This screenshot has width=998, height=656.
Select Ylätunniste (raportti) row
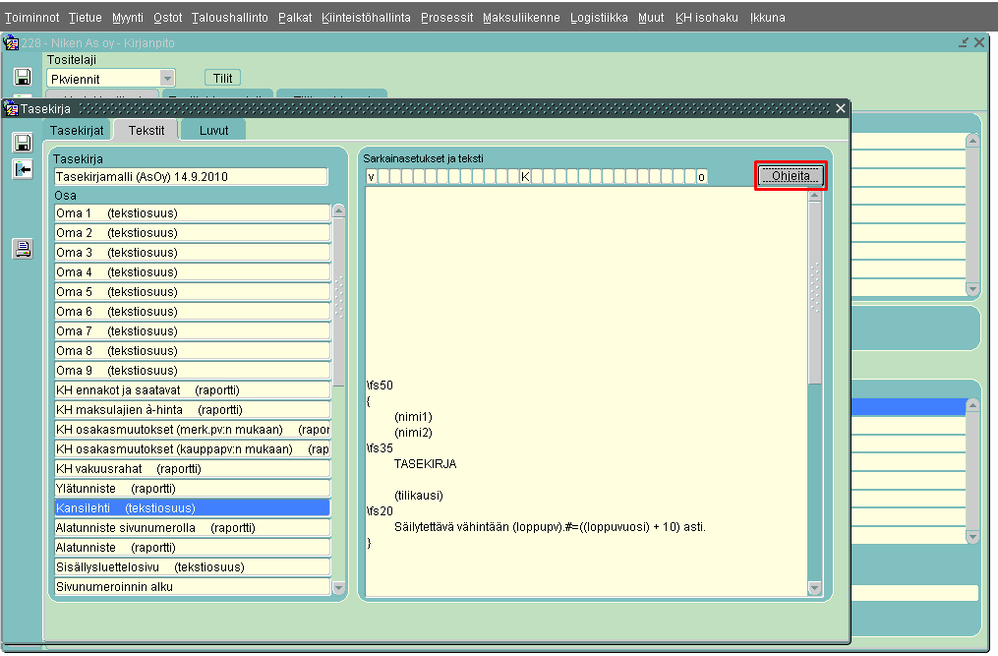(192, 489)
